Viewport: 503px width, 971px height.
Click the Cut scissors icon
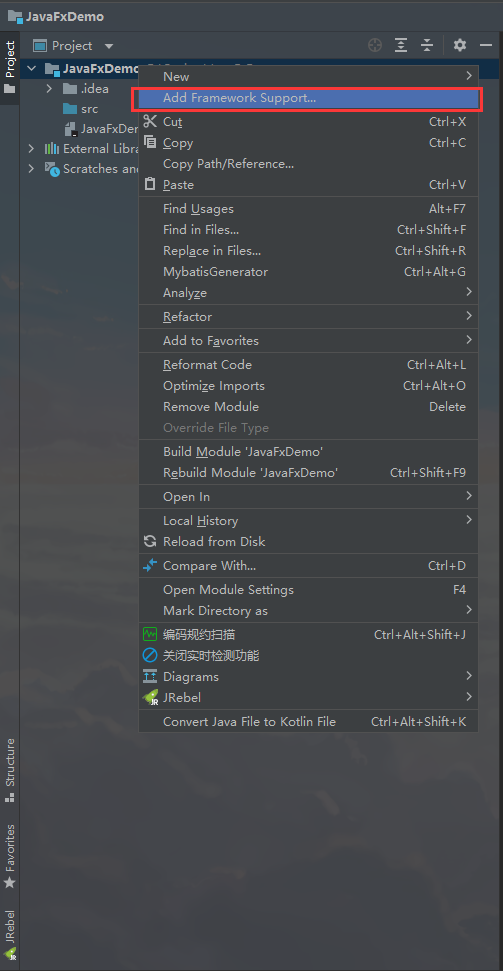tap(150, 121)
